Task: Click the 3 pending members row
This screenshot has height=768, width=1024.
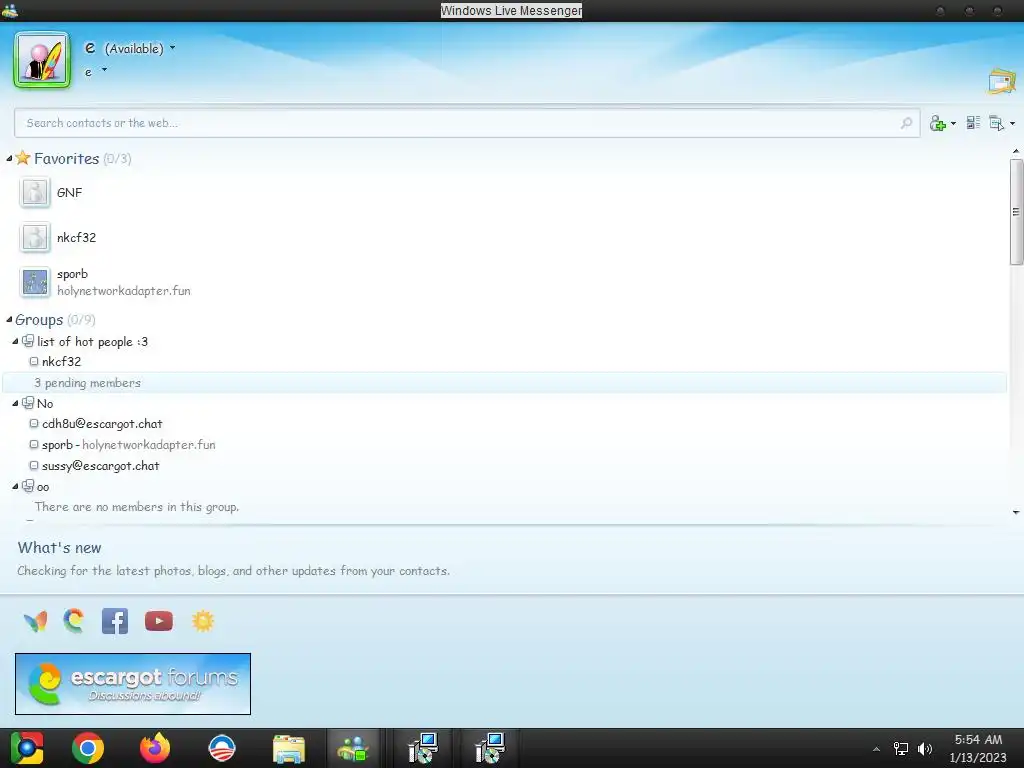Action: click(x=504, y=383)
